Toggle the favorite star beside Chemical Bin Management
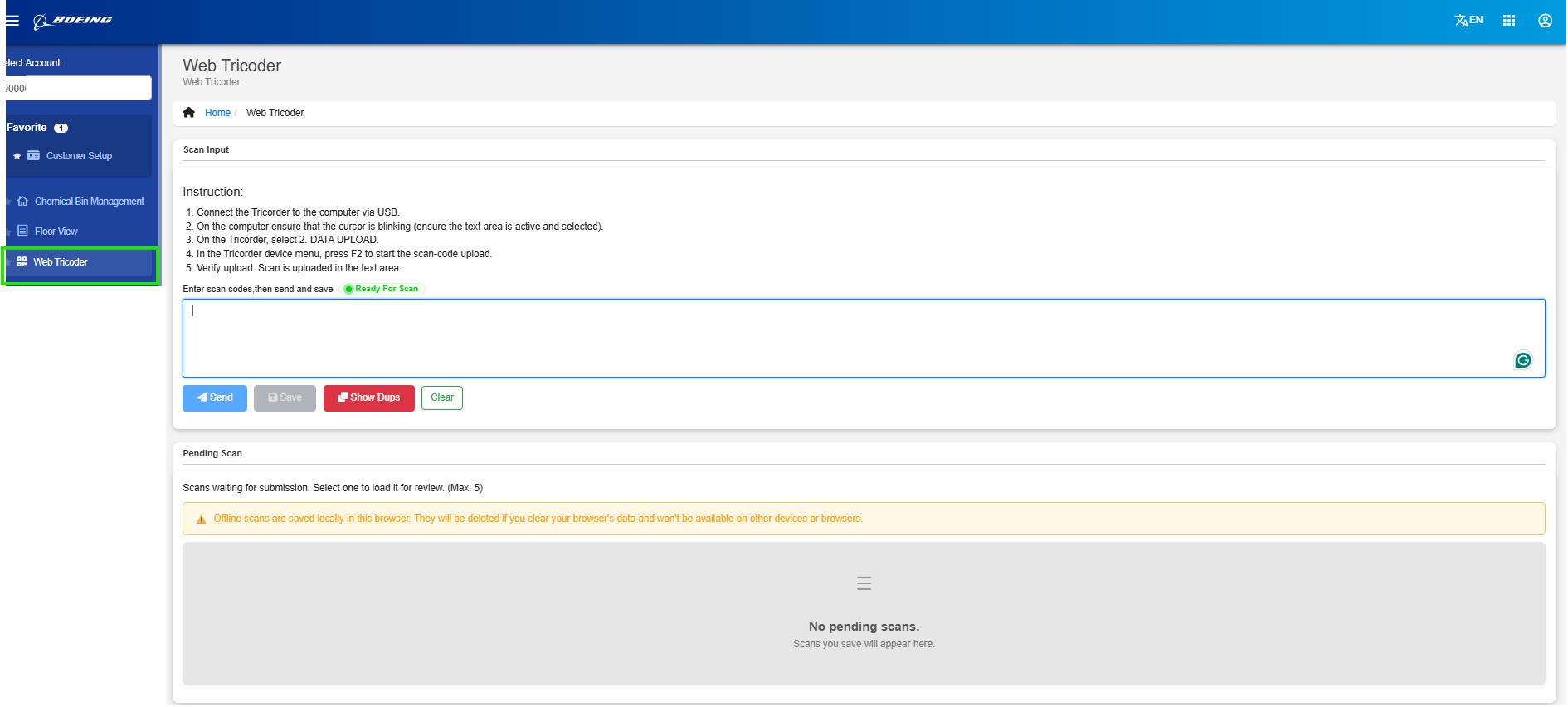The width and height of the screenshot is (1568, 707). click(8, 202)
